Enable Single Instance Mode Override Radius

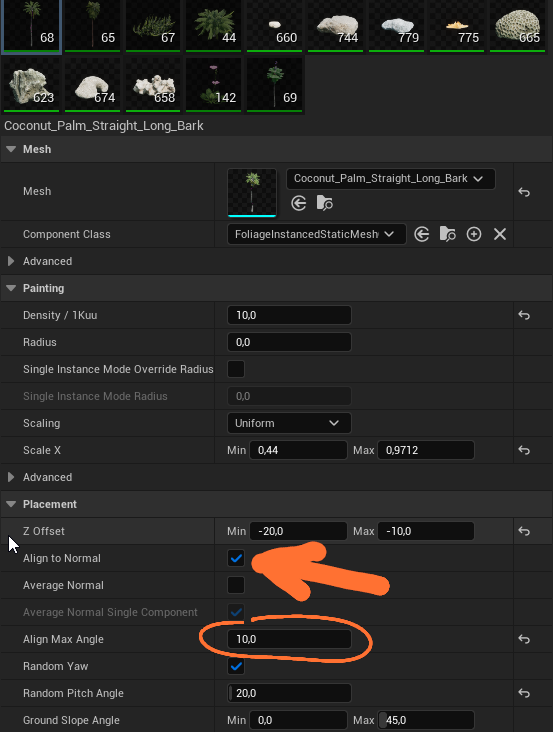pyautogui.click(x=236, y=369)
